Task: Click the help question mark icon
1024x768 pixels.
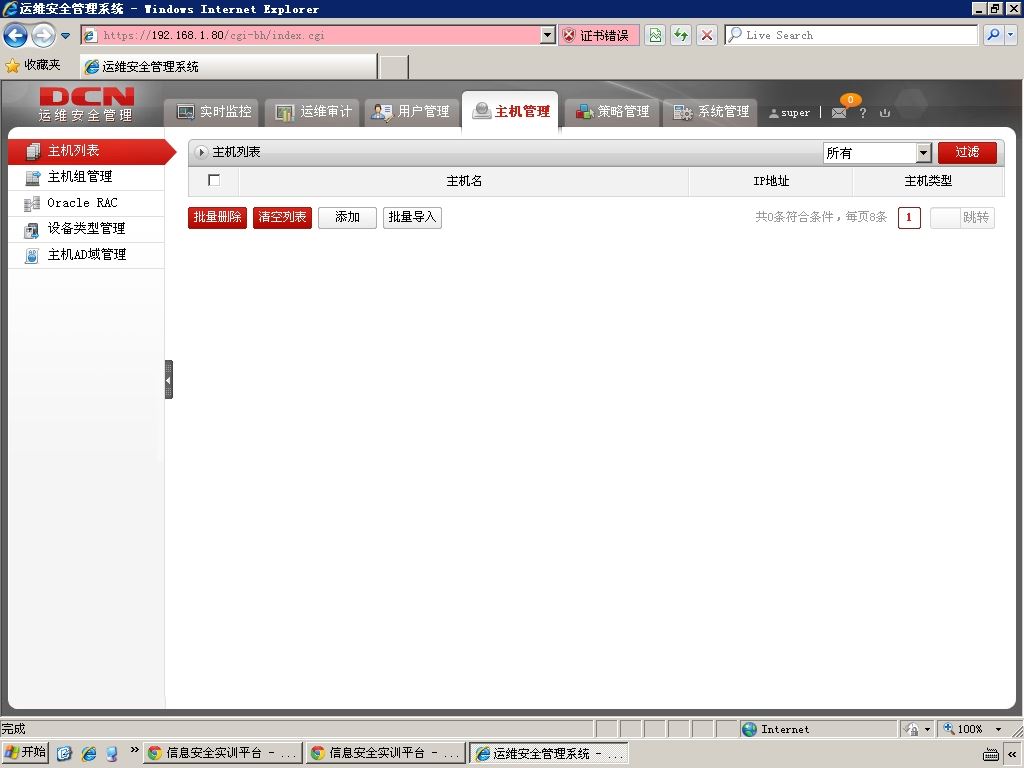Action: tap(863, 113)
